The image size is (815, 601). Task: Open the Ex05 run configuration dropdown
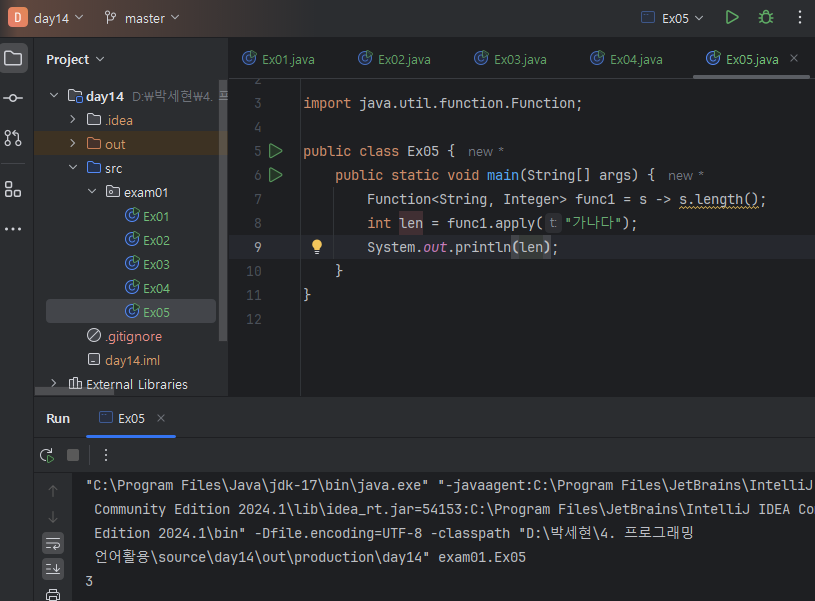click(672, 17)
